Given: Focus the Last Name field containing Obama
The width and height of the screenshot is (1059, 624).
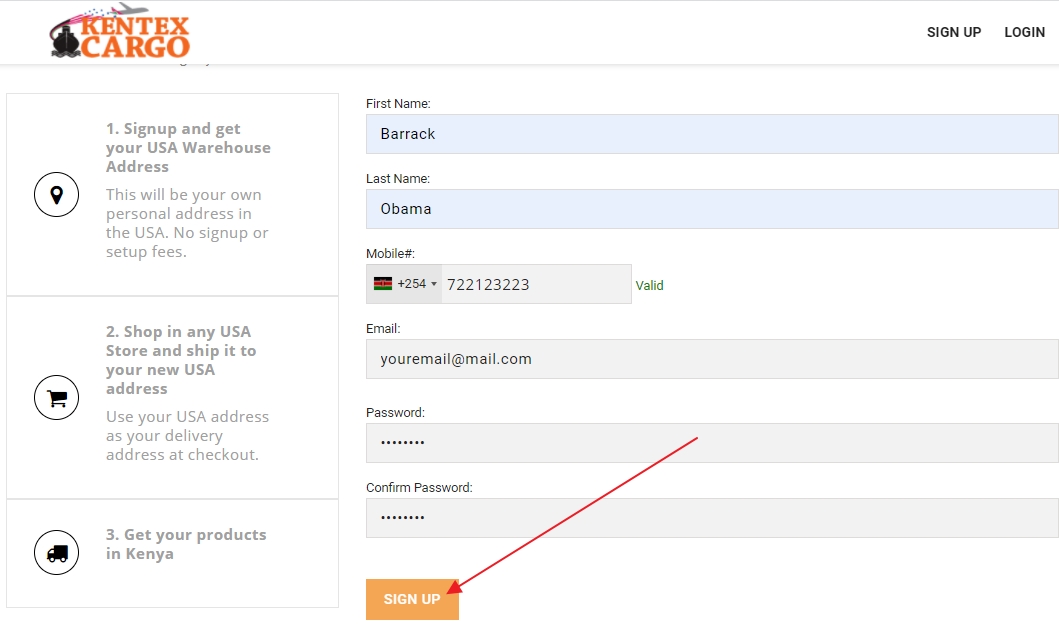Looking at the screenshot, I should point(711,209).
